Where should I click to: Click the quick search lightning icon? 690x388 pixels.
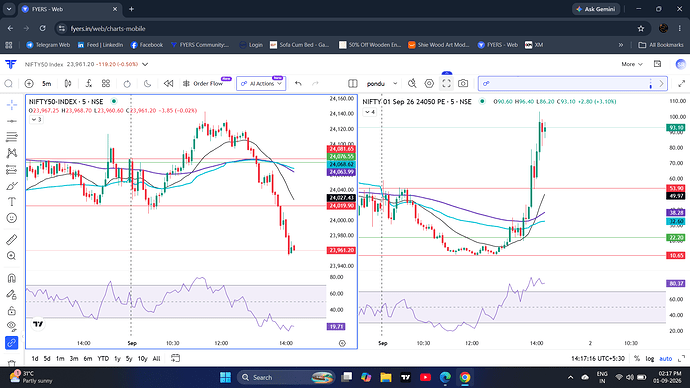(412, 84)
